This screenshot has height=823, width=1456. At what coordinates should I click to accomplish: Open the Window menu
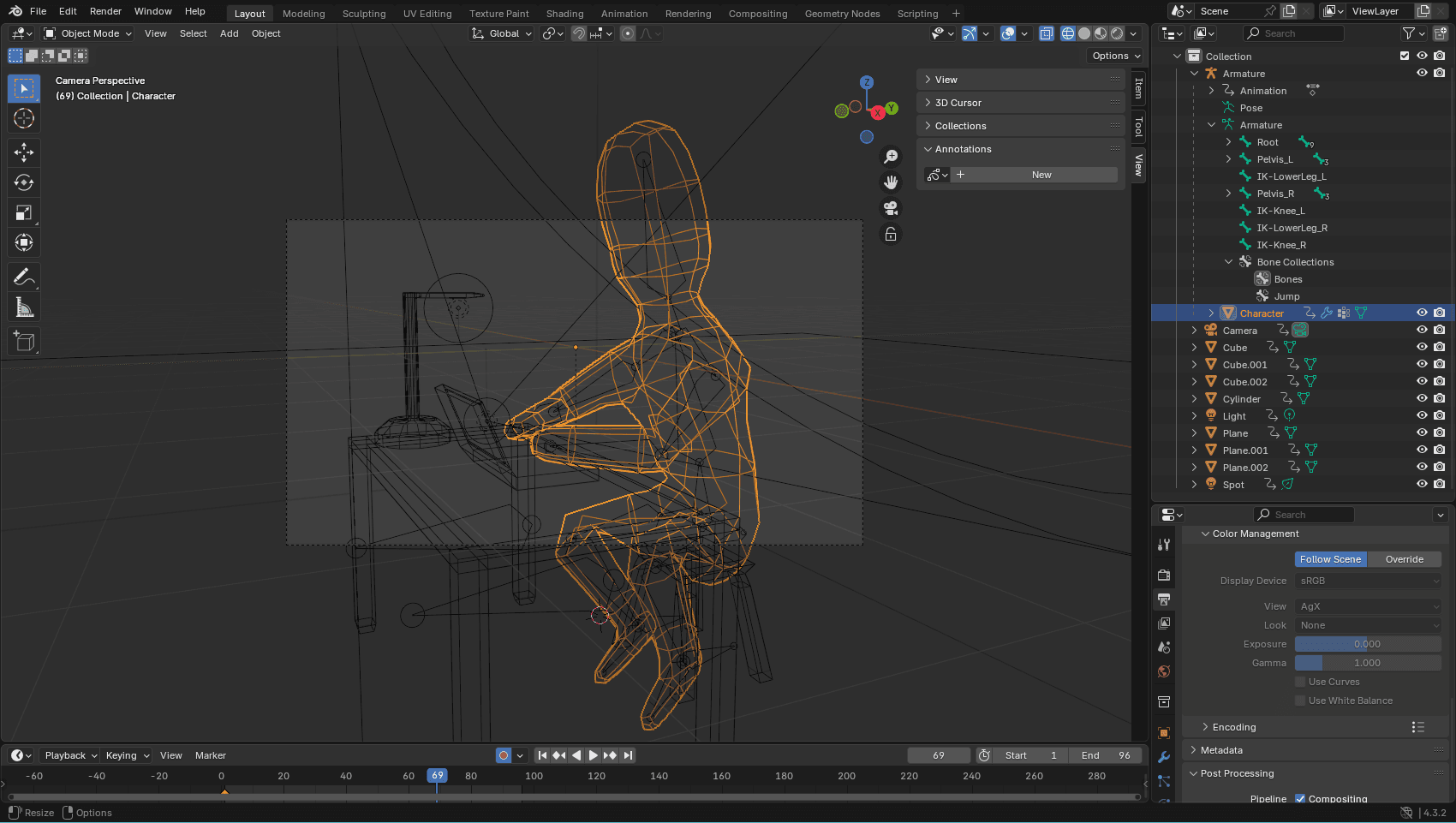pos(153,11)
